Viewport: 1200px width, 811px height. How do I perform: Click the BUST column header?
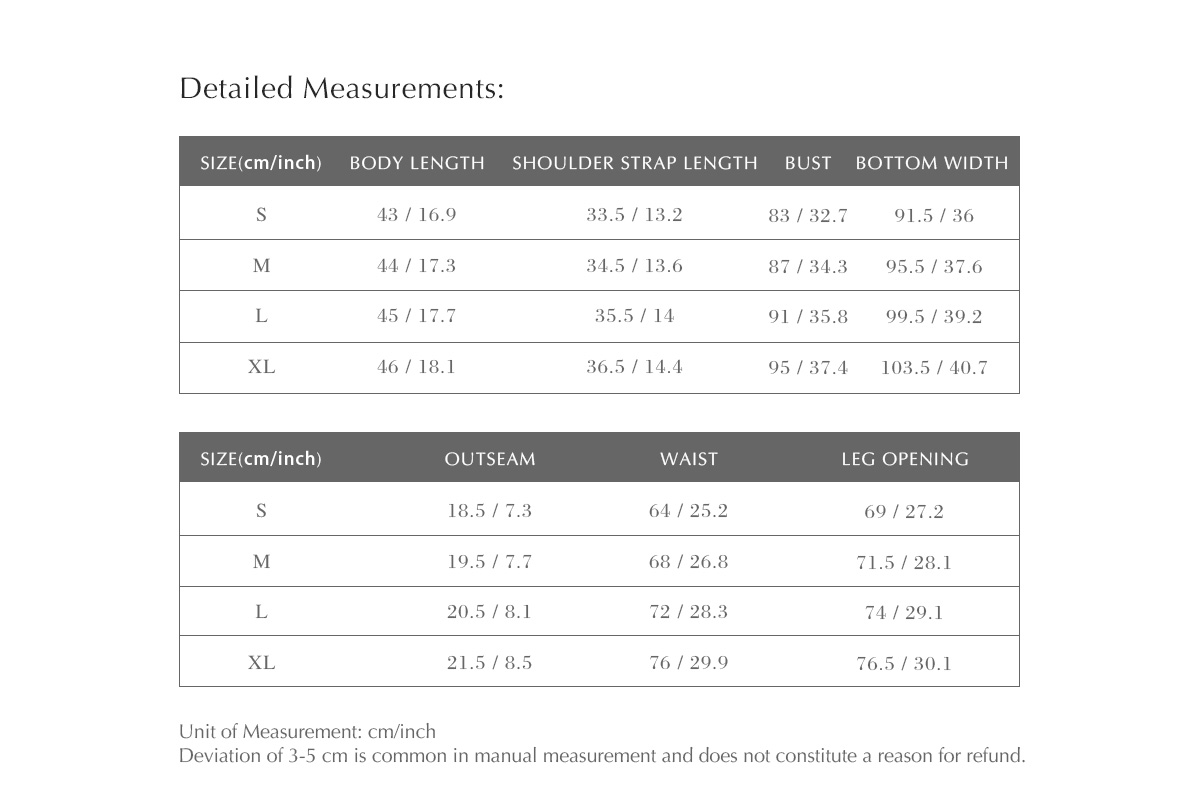(x=808, y=163)
